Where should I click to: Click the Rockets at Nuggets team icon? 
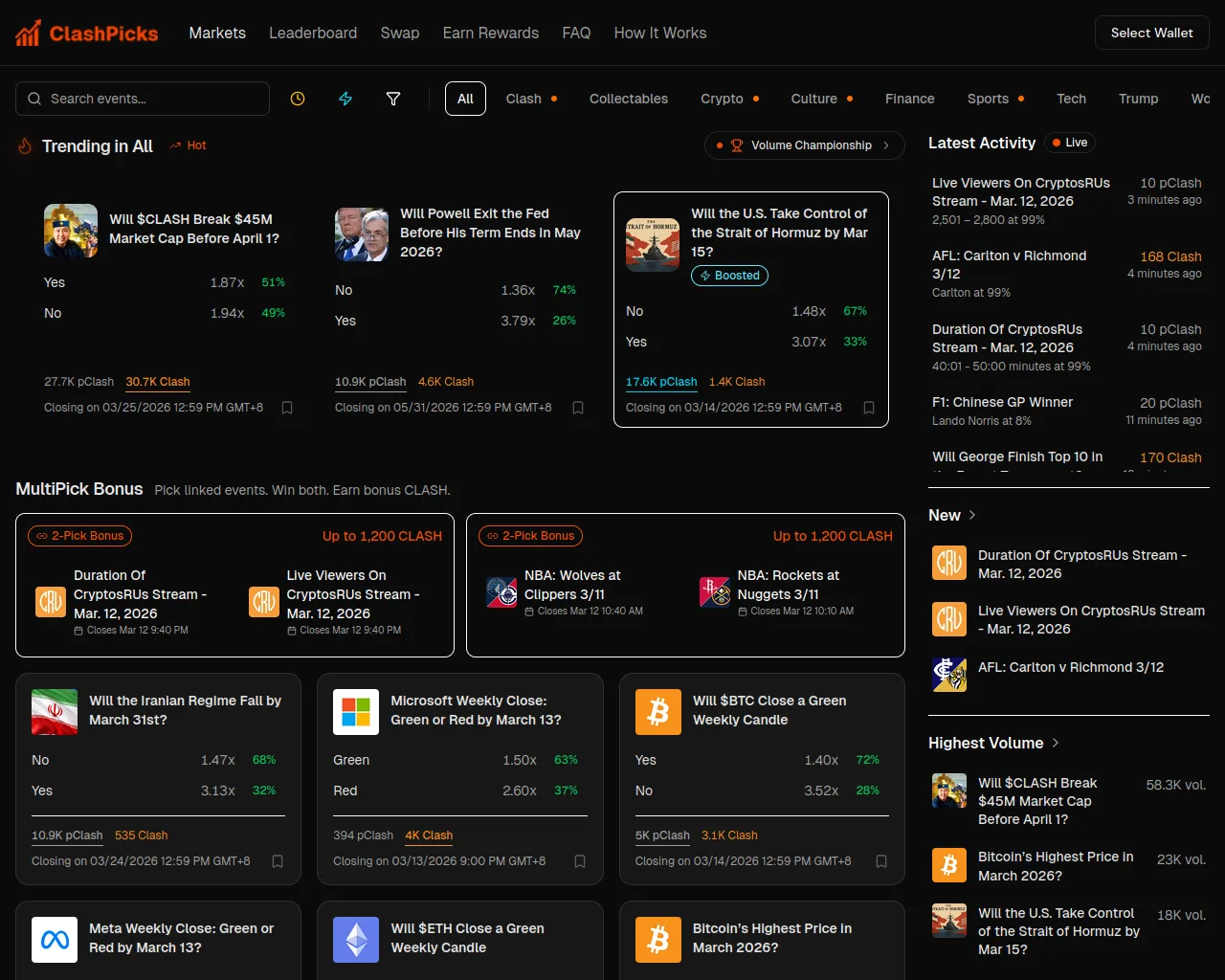point(715,592)
